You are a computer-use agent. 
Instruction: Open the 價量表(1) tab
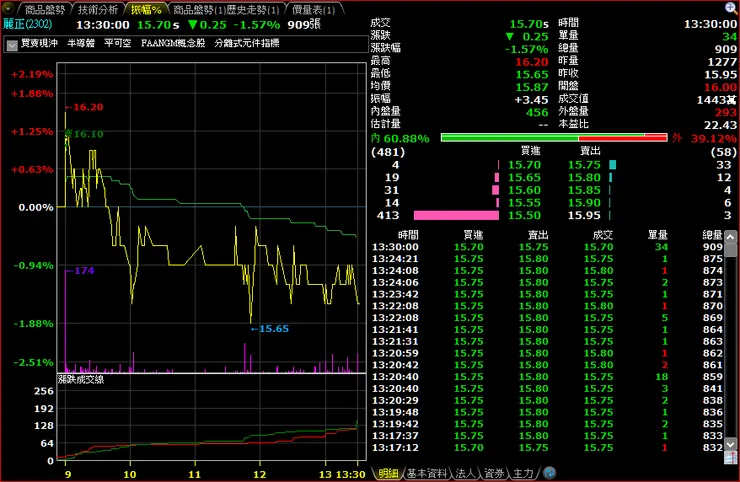(313, 9)
